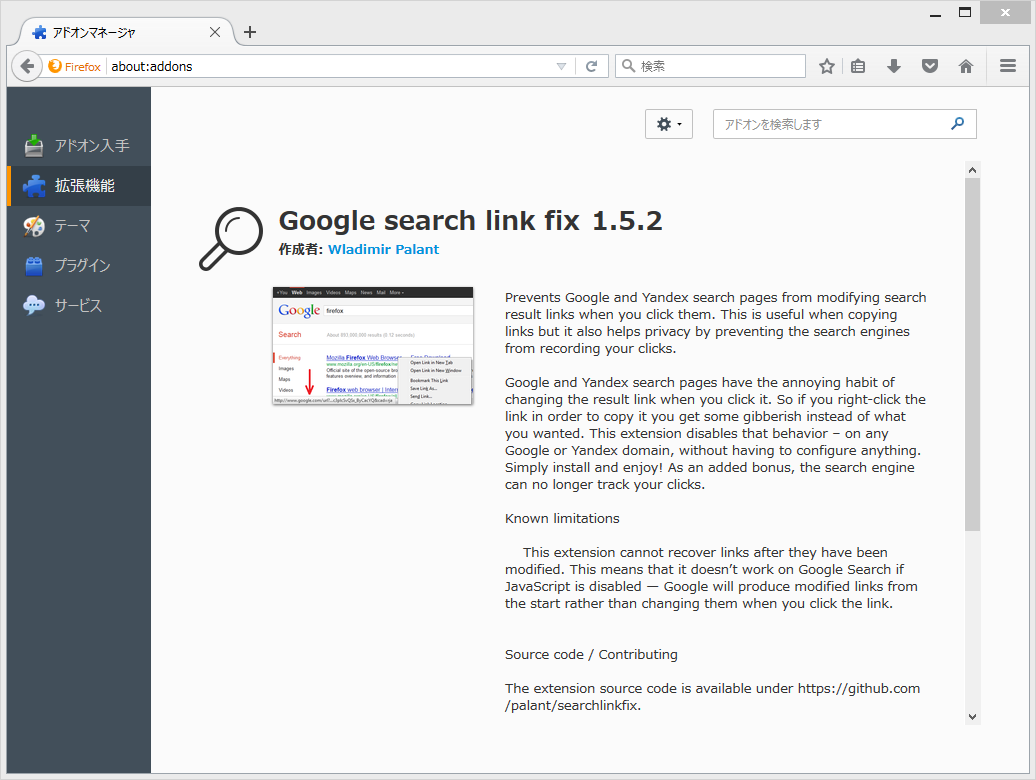
Task: View the Google search link fix screenshot thumbnail
Action: [372, 346]
